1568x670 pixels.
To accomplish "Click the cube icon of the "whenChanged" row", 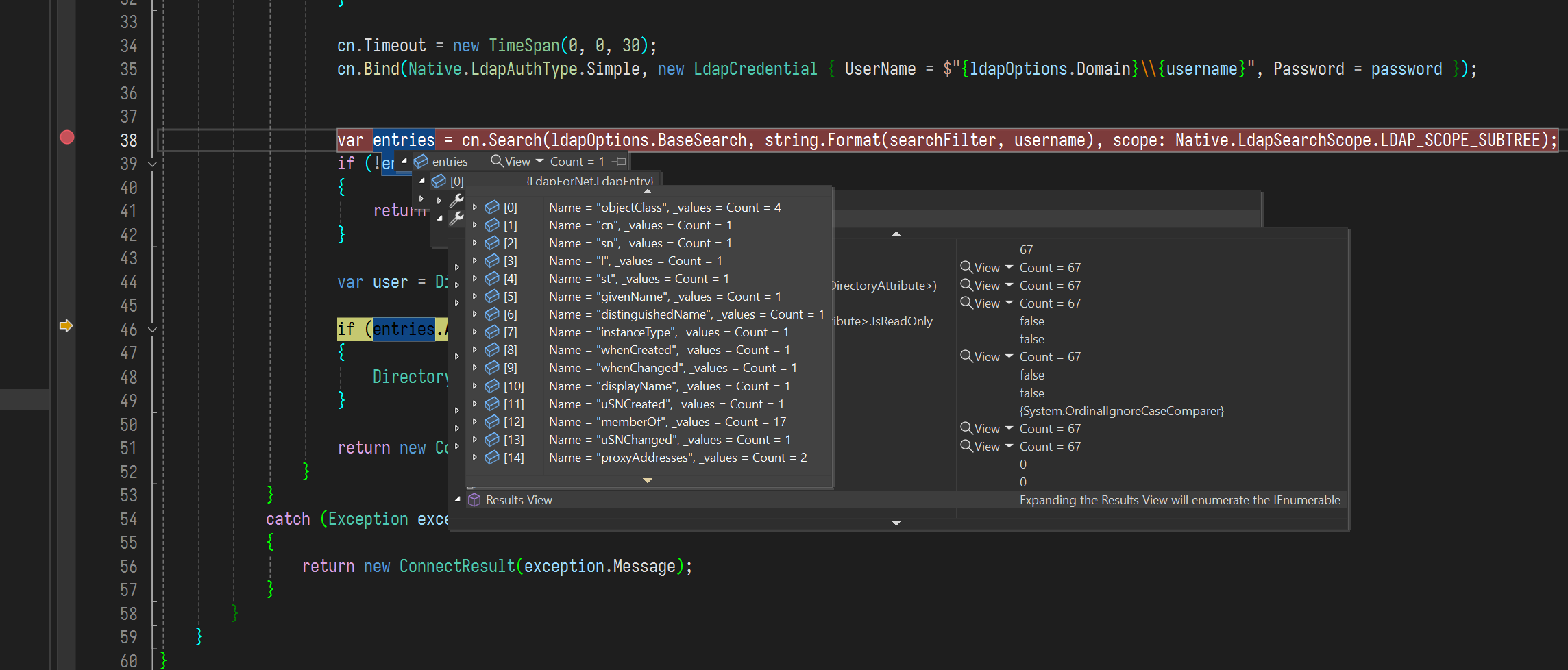I will 492,367.
